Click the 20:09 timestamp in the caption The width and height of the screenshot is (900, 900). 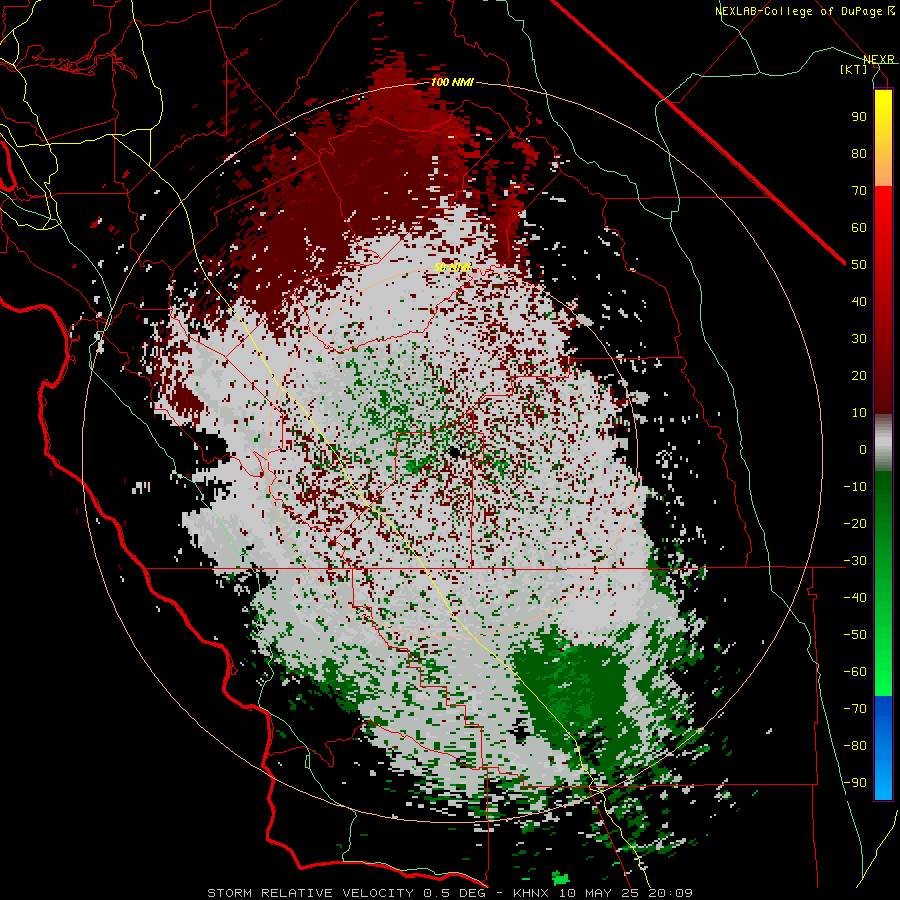point(670,893)
